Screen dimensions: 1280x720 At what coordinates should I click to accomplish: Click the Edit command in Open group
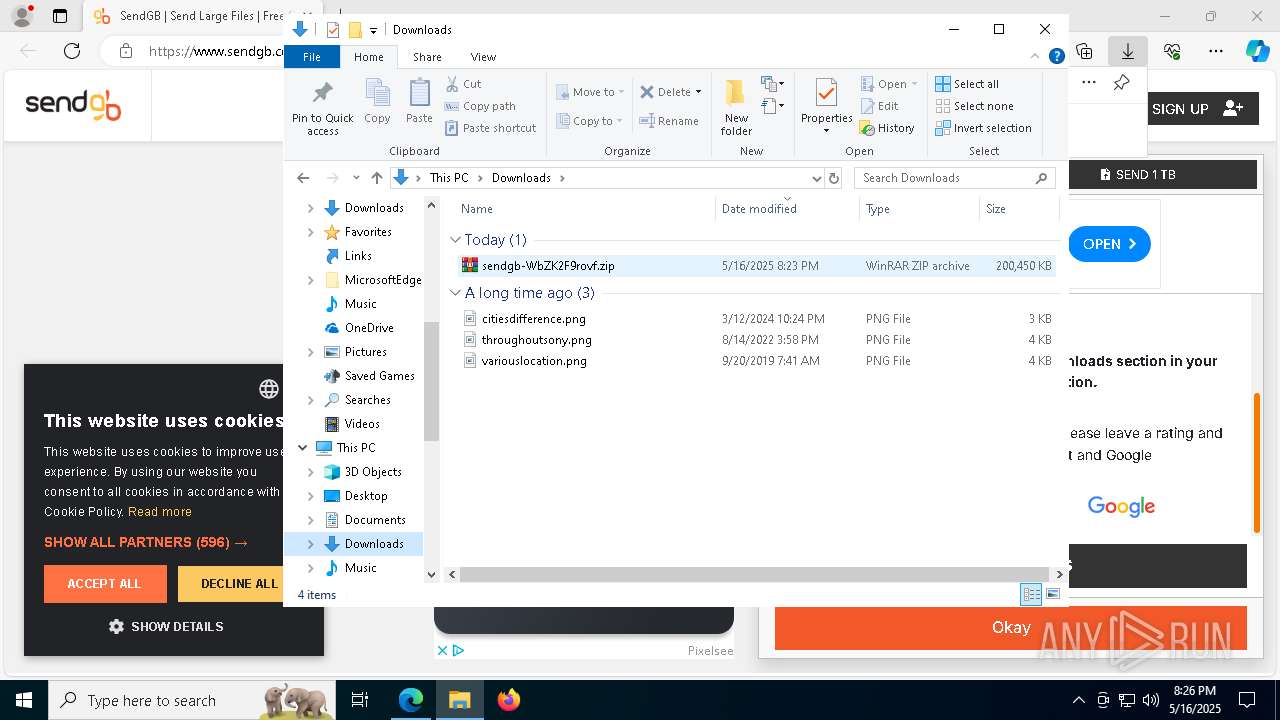pos(879,106)
